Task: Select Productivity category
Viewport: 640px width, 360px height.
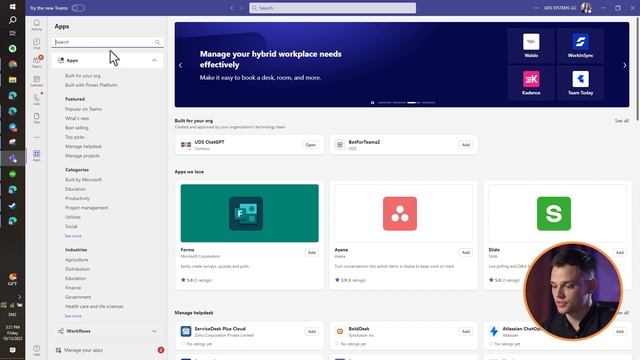Action: click(x=77, y=198)
